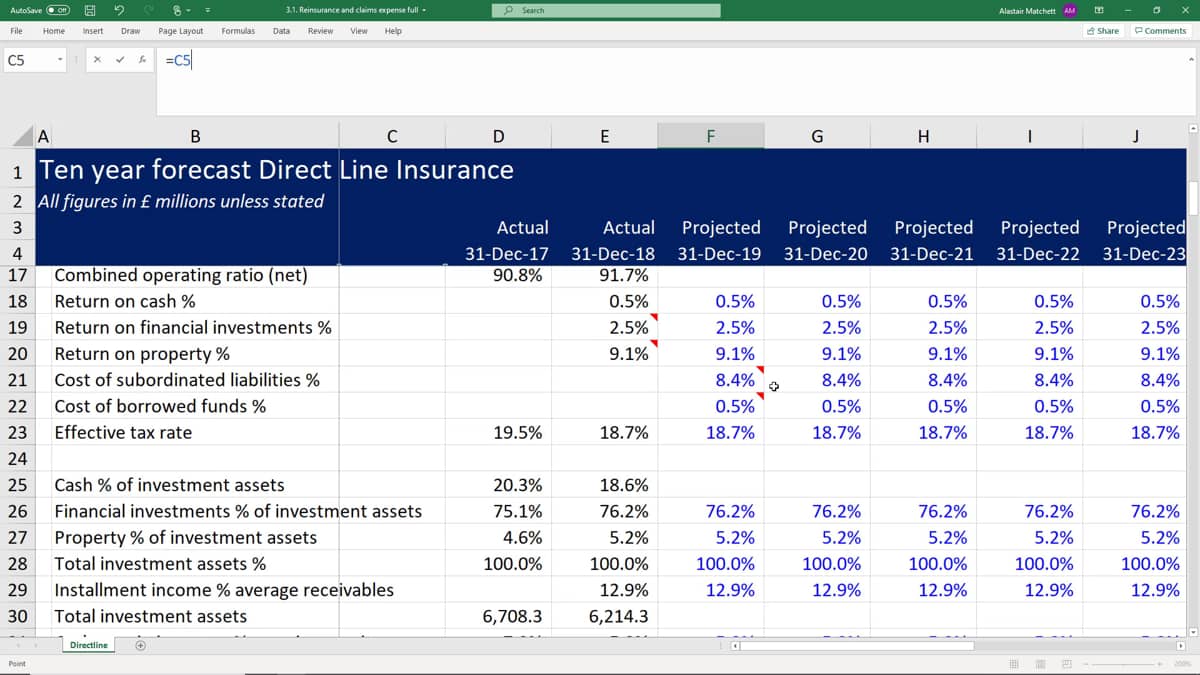Image resolution: width=1200 pixels, height=675 pixels.
Task: Click the zoom in plus button
Action: coord(1160,664)
